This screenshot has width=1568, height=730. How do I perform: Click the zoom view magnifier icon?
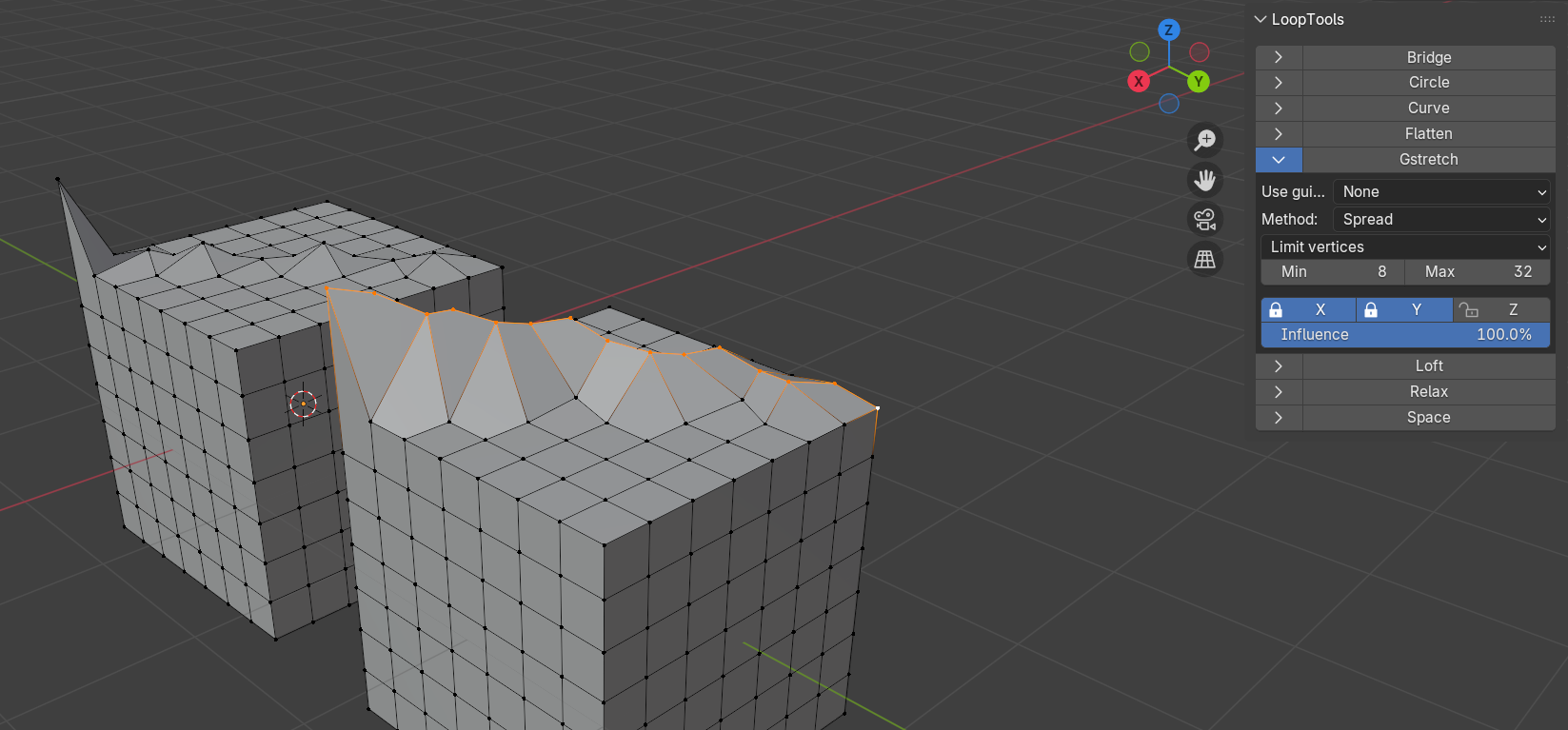(1205, 141)
